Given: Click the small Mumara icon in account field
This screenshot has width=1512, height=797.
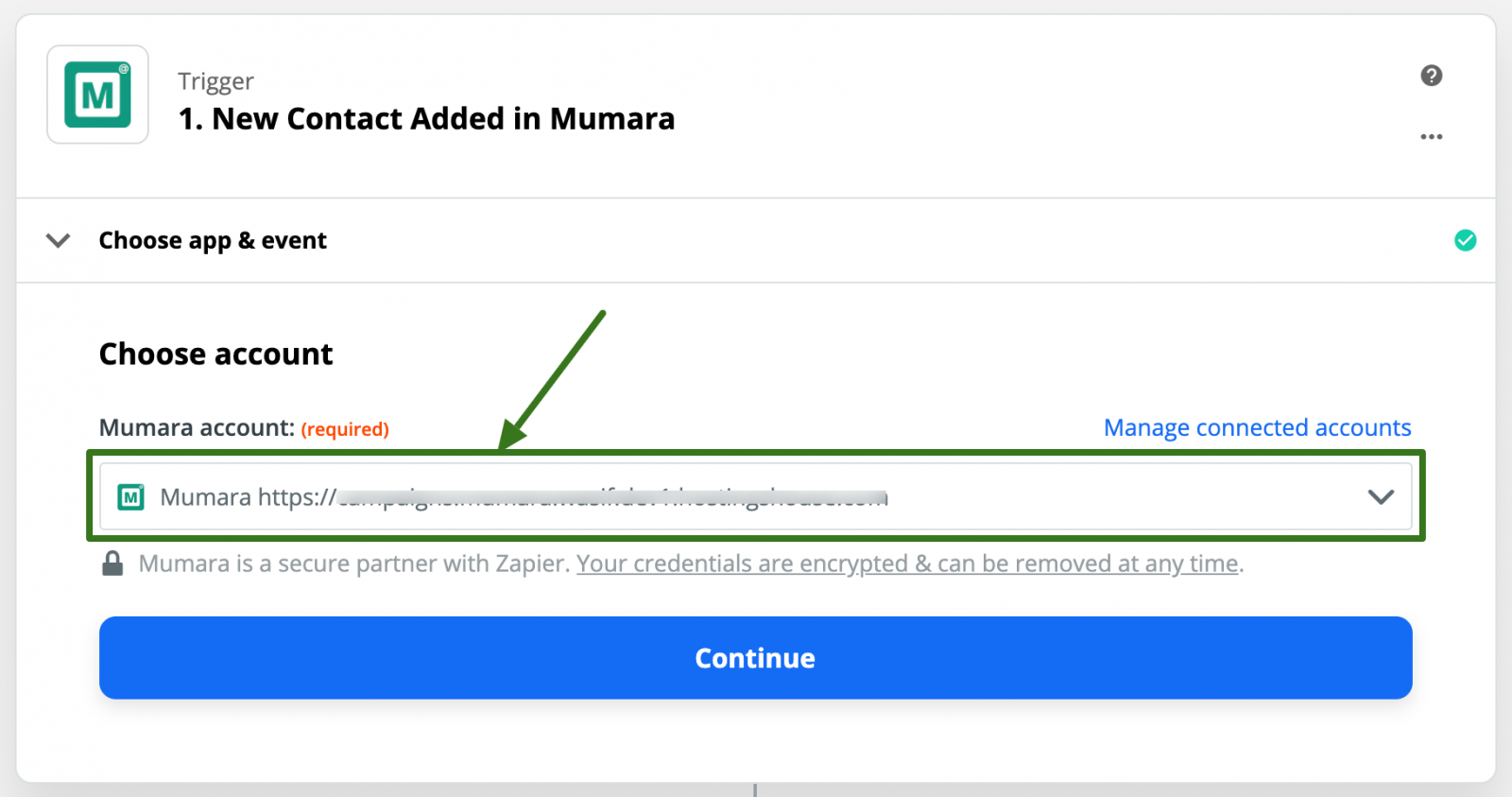Looking at the screenshot, I should 130,497.
